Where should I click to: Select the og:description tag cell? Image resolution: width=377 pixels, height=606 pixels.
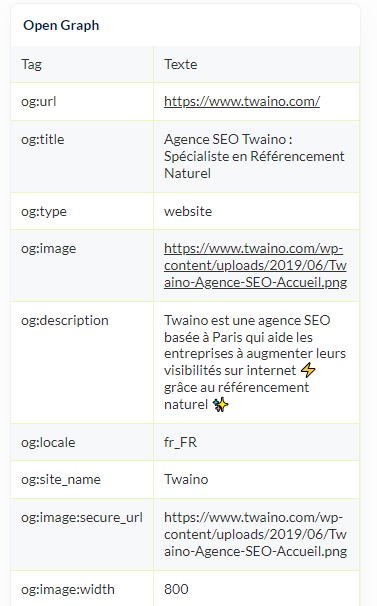[x=82, y=363]
